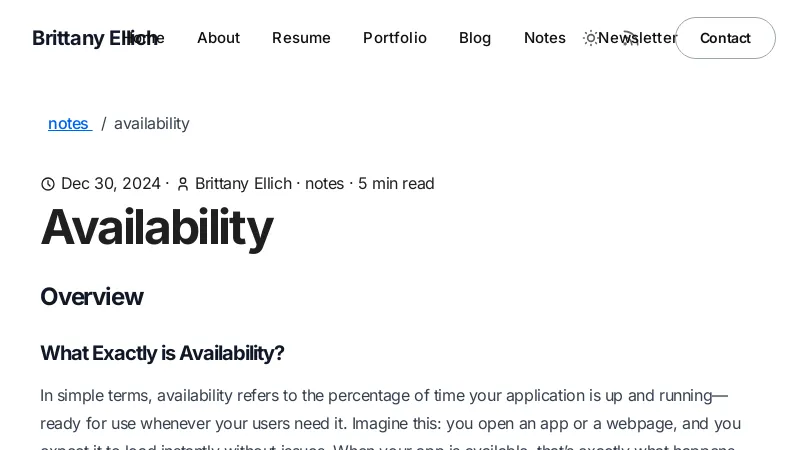The image size is (800, 450).
Task: Toggle the light/dark theme sun icon
Action: pyautogui.click(x=590, y=38)
